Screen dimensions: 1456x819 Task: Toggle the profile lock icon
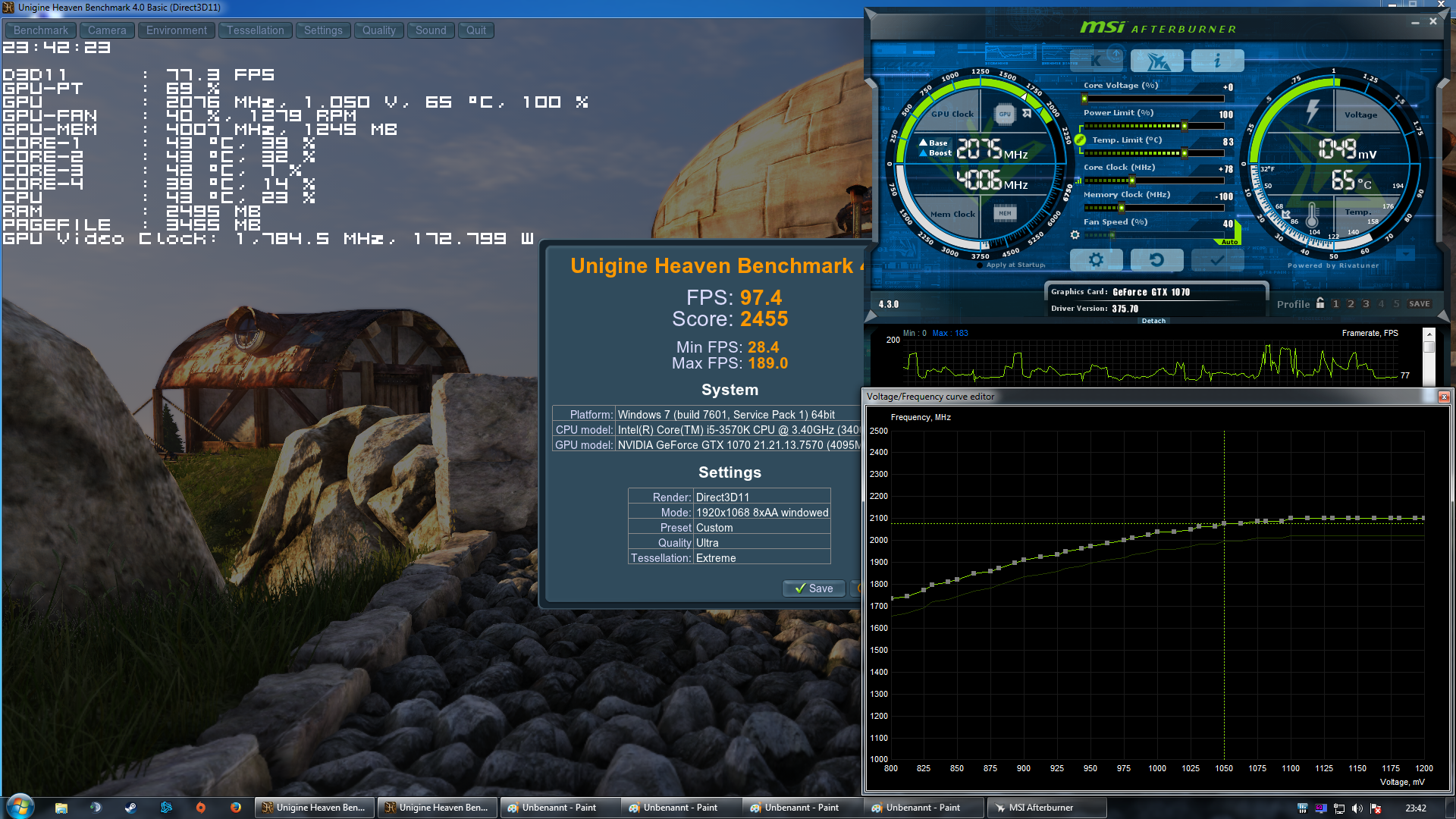click(1320, 303)
